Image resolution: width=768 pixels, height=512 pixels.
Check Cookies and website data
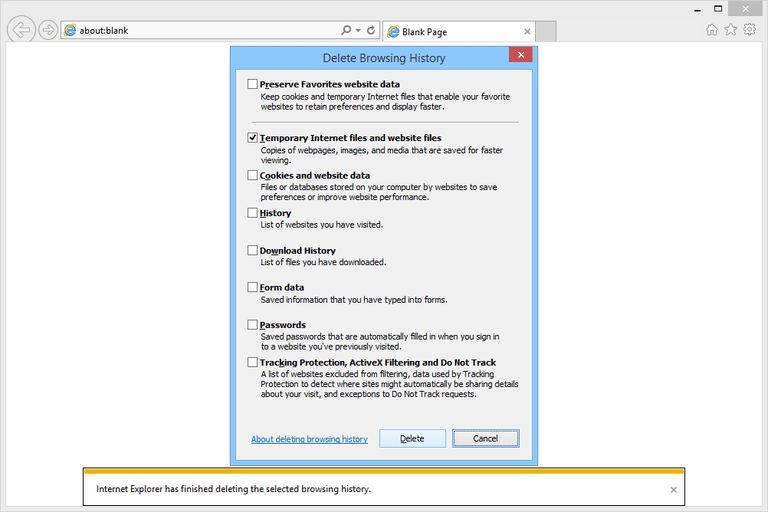[252, 175]
